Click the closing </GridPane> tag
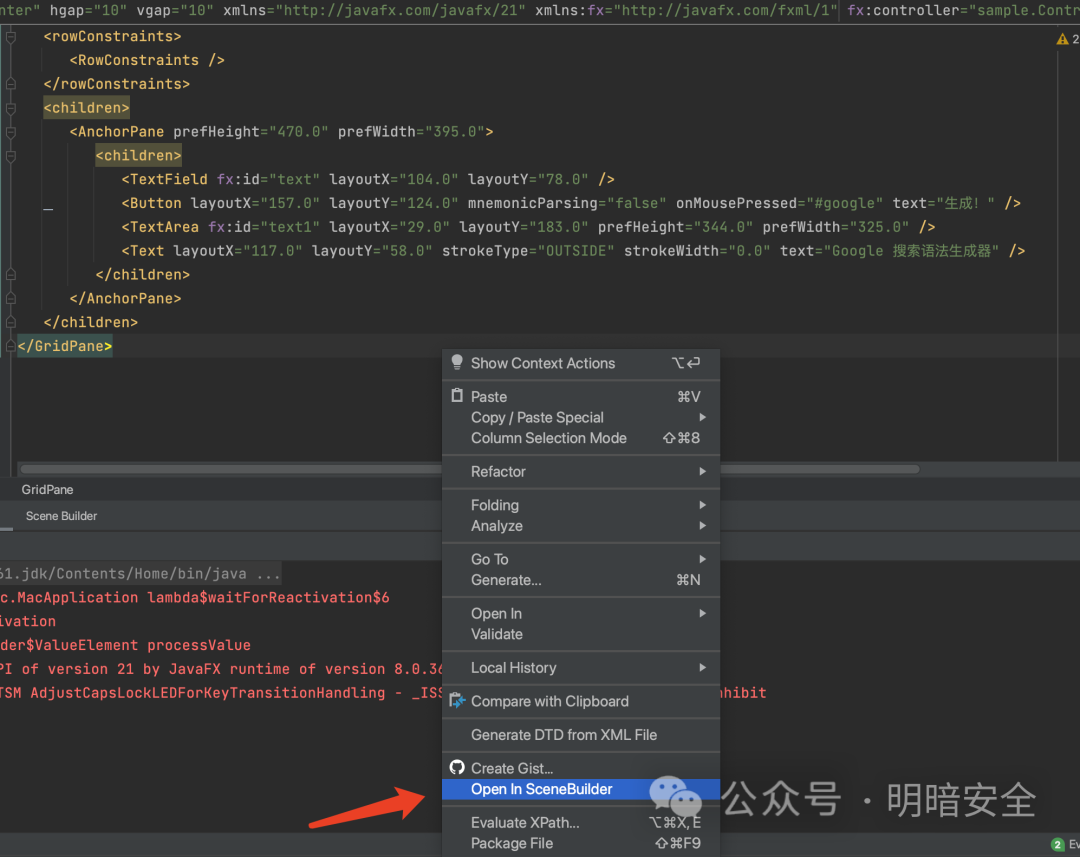The image size is (1080, 857). pos(65,346)
